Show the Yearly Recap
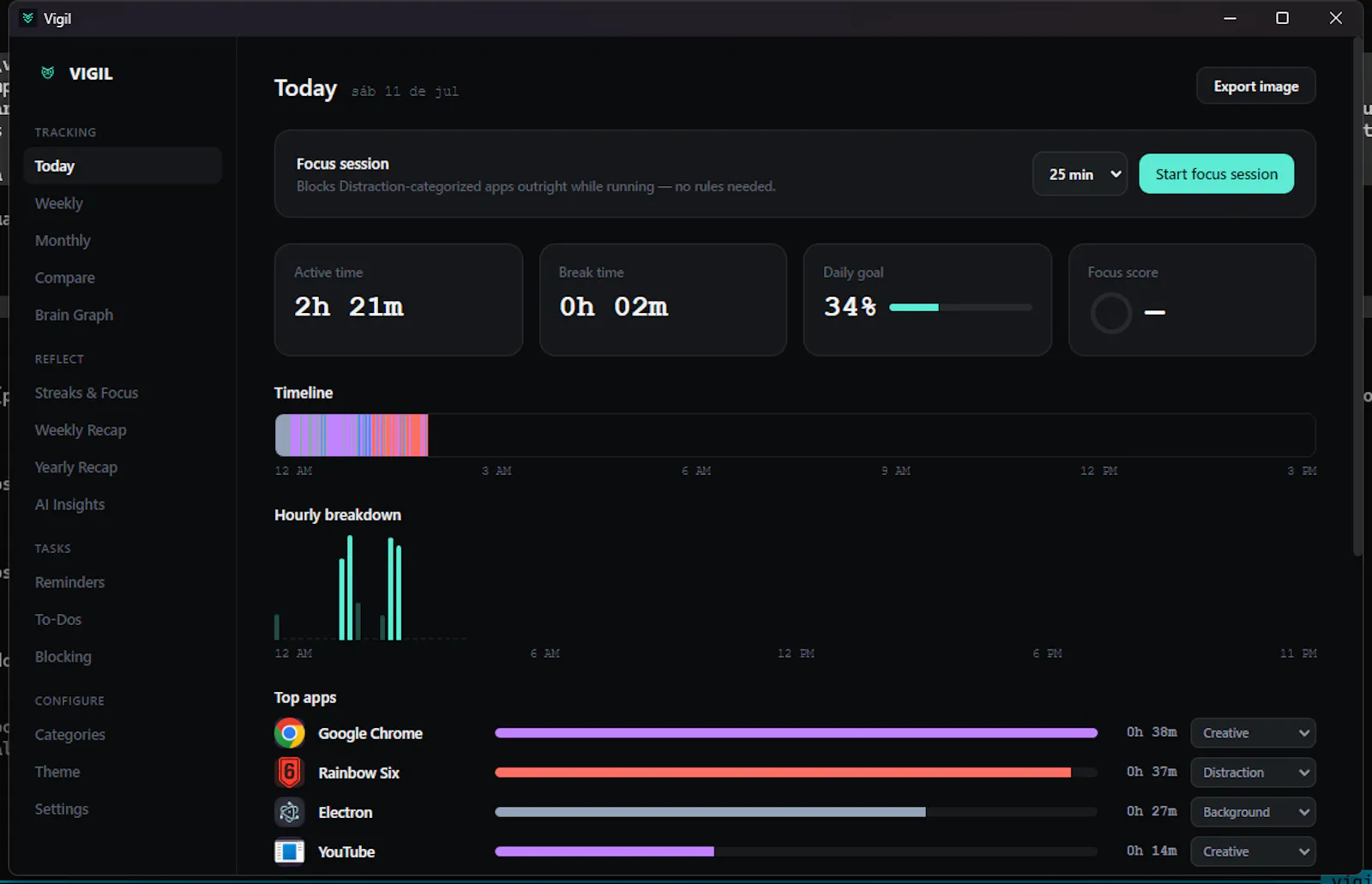This screenshot has height=884, width=1372. [123, 467]
